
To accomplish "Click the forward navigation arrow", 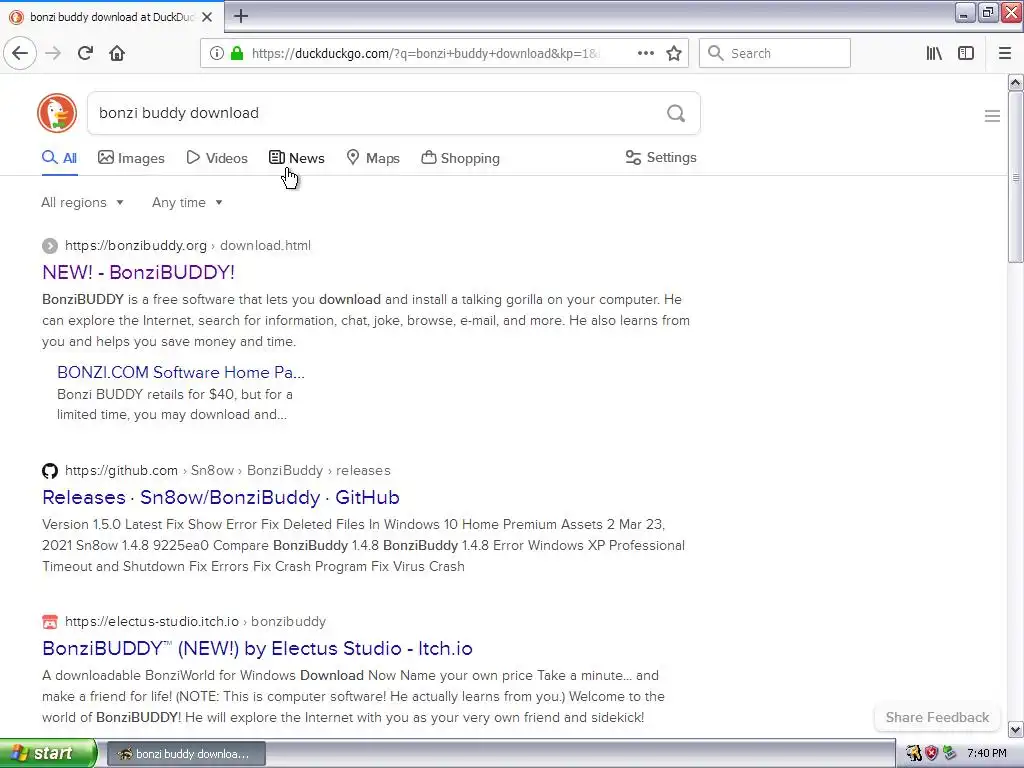I will (x=54, y=53).
